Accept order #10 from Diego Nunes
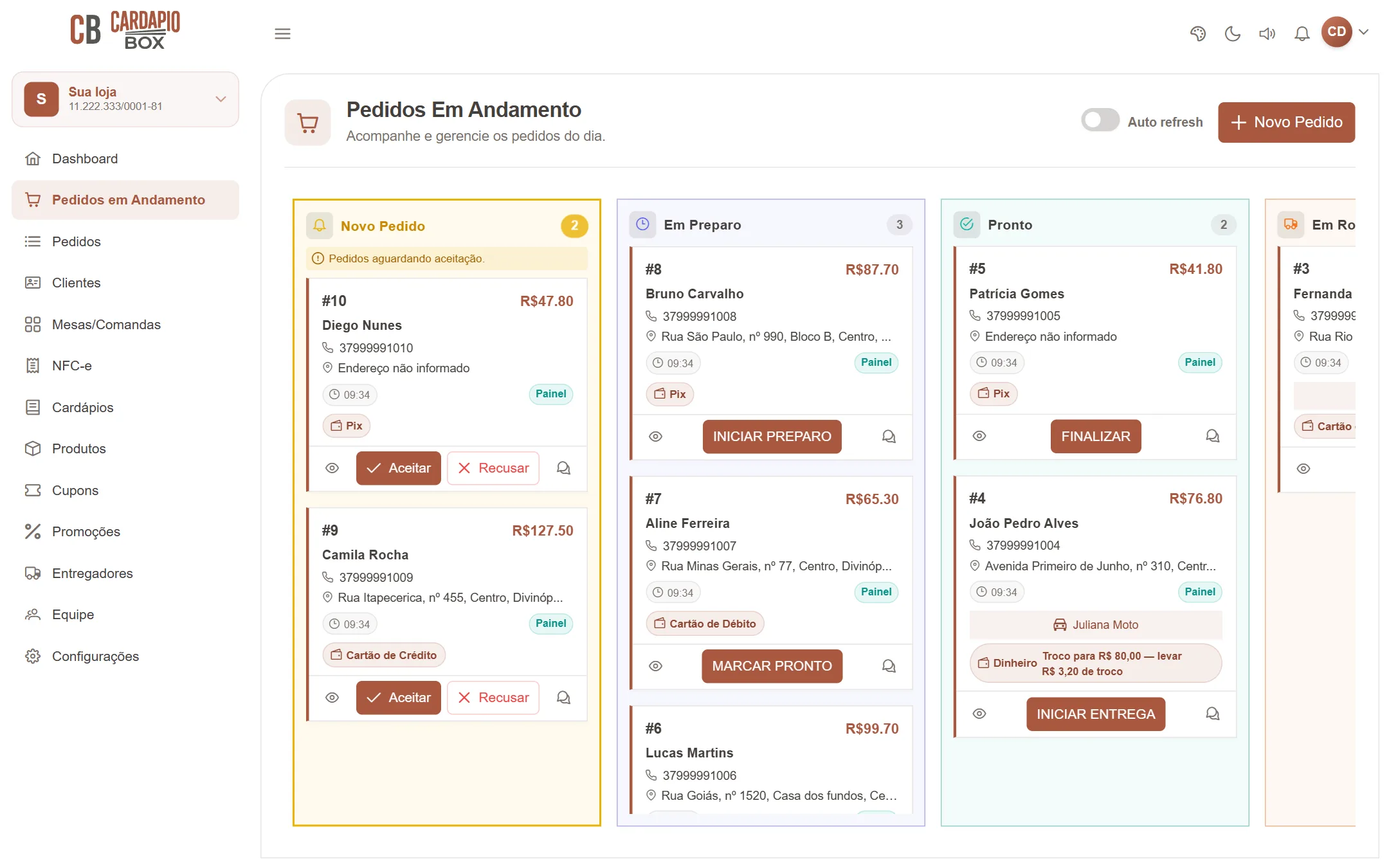 click(398, 468)
